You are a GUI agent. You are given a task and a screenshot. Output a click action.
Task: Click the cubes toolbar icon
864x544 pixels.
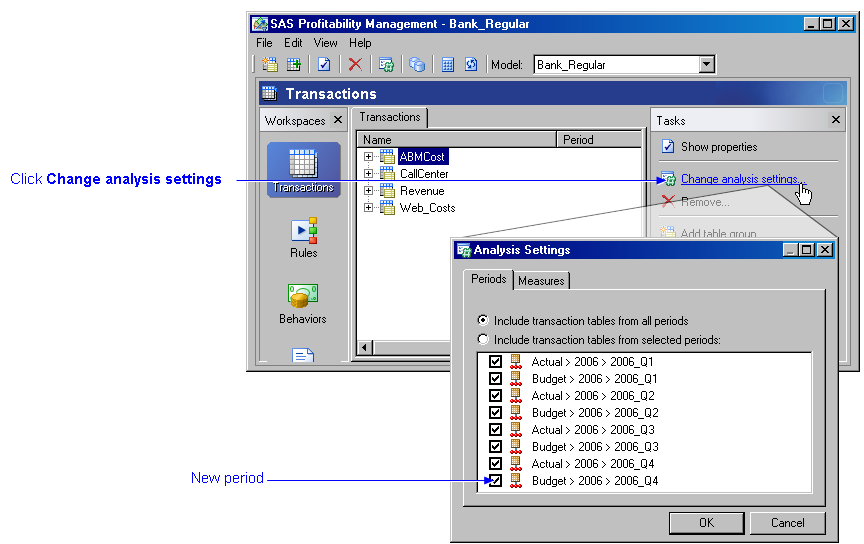pyautogui.click(x=417, y=65)
